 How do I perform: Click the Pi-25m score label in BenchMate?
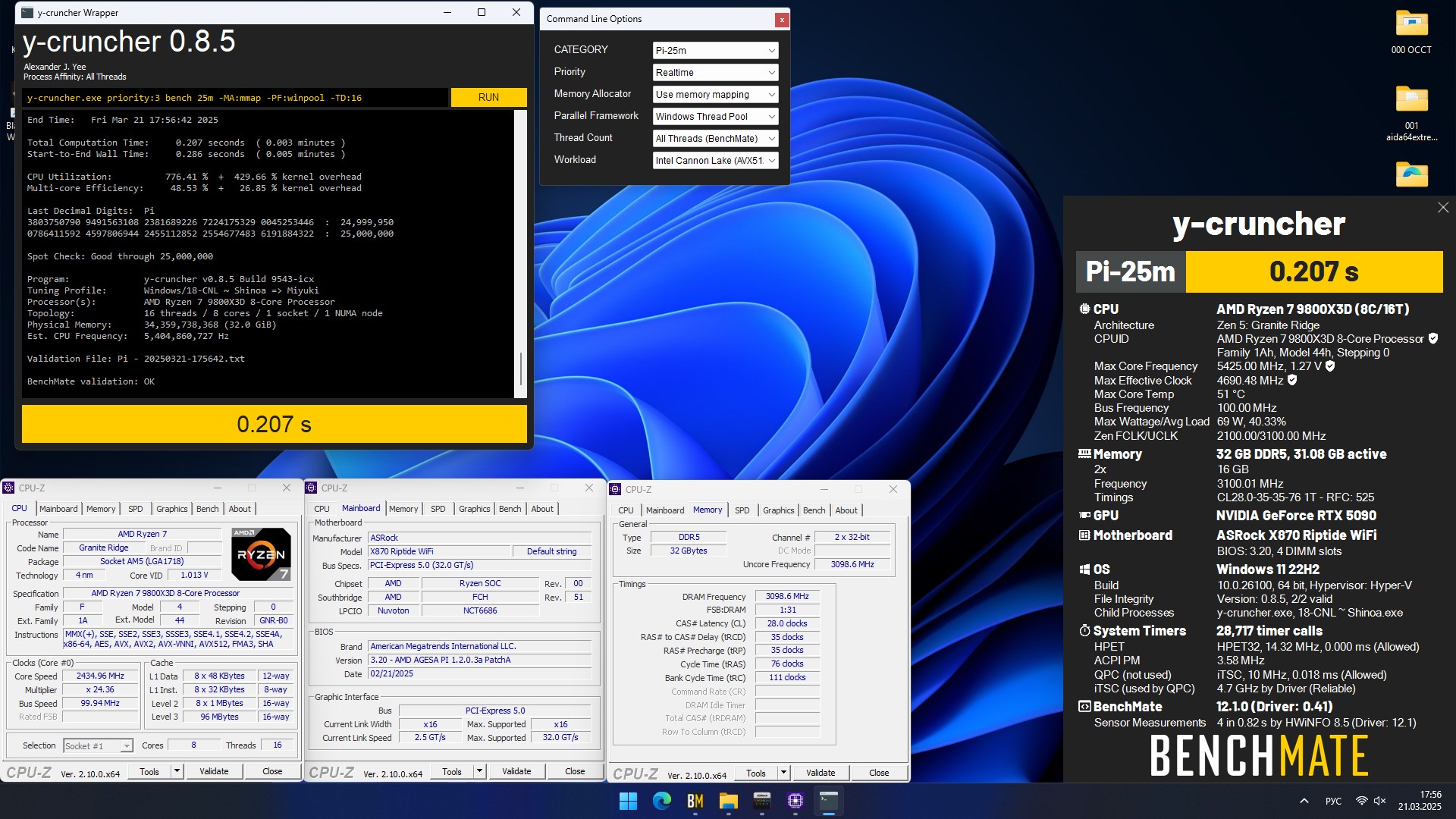coord(1131,271)
